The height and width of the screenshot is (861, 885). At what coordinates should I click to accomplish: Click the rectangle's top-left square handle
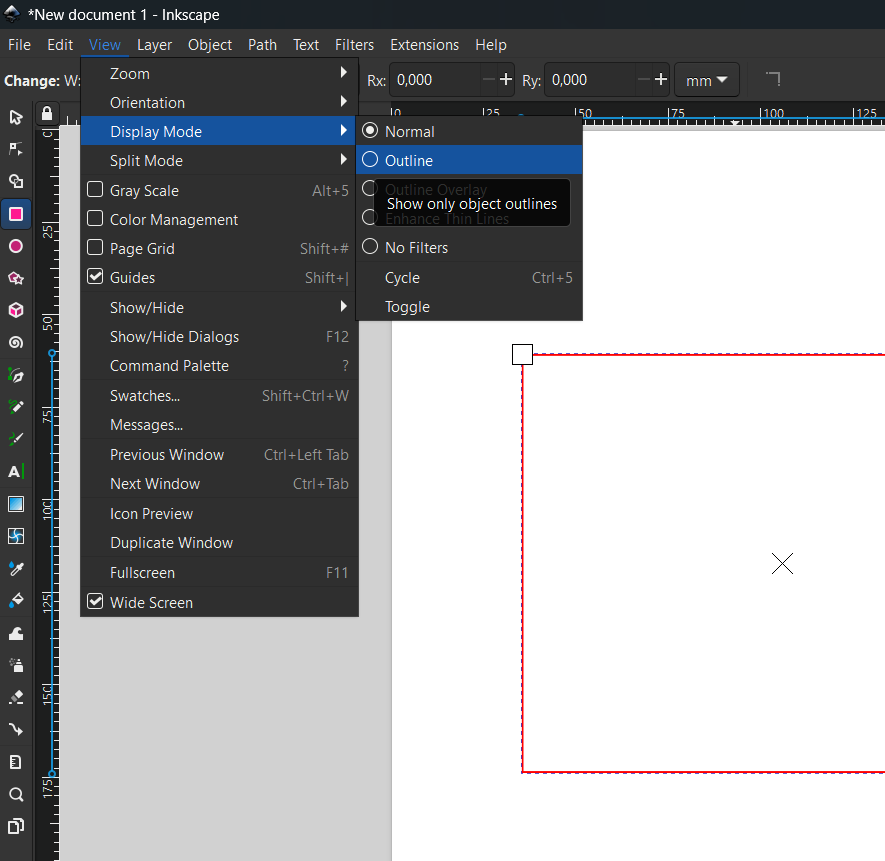point(522,355)
